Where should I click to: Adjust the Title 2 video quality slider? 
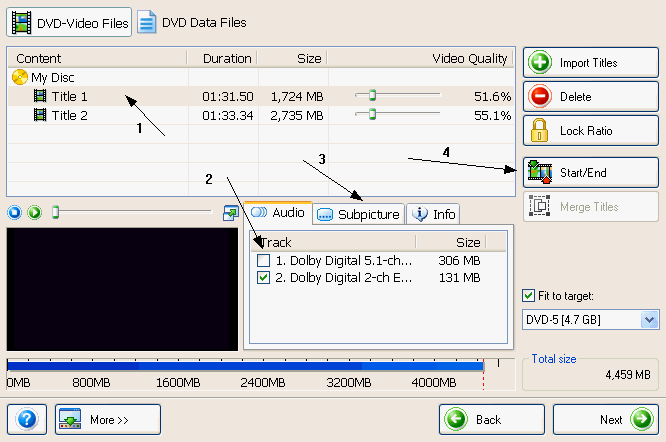[372, 114]
